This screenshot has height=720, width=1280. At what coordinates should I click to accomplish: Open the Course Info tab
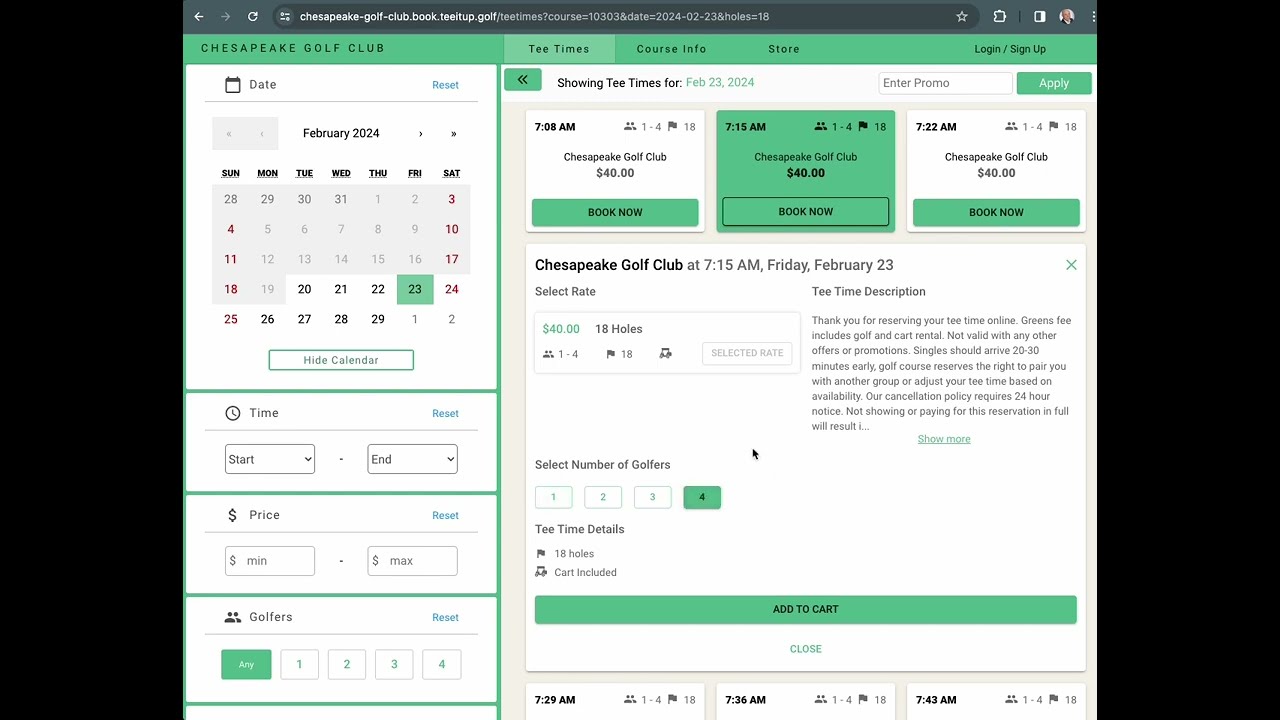coord(672,49)
